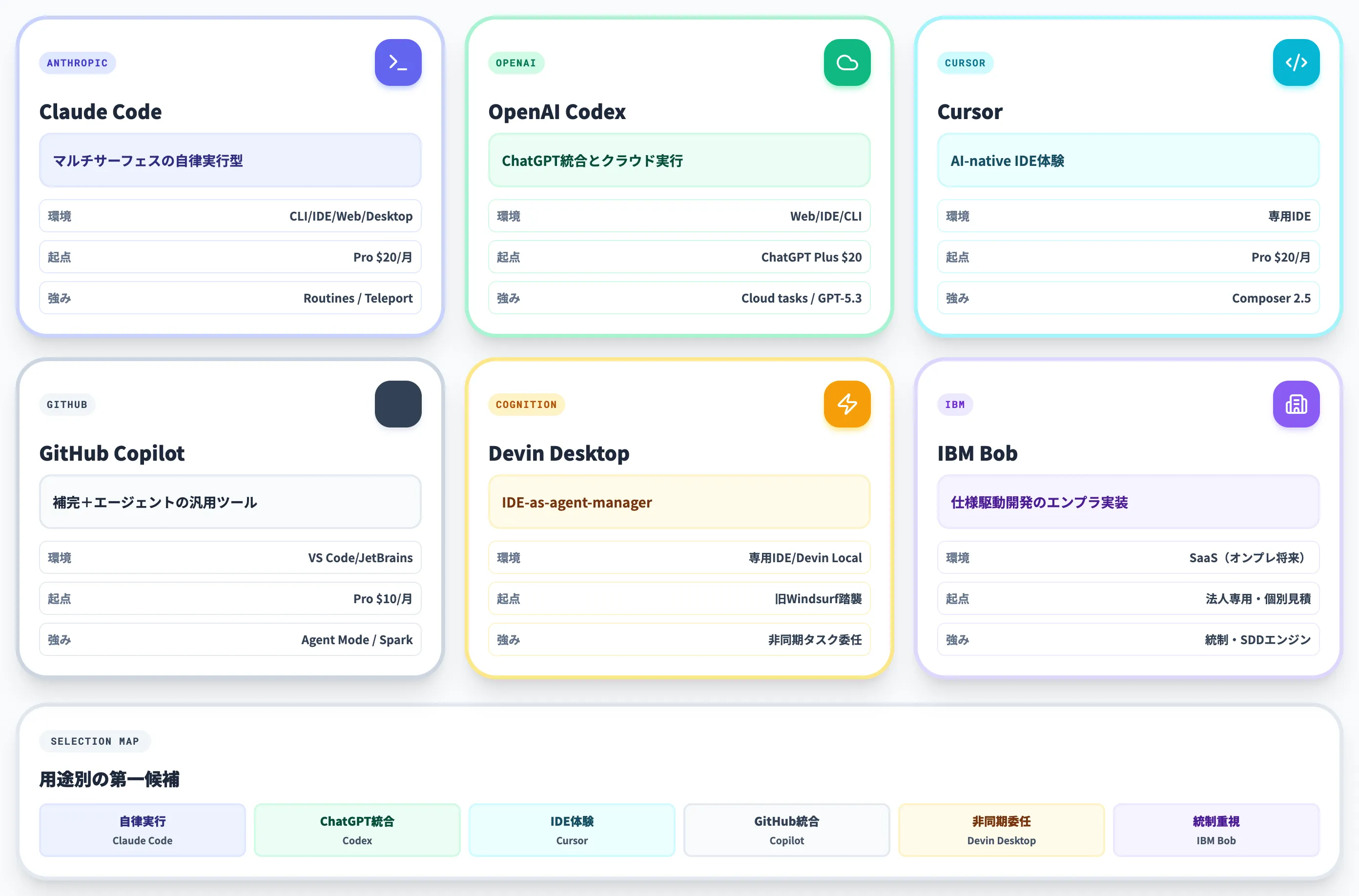The height and width of the screenshot is (896, 1359).
Task: Select the 自律実行 Claude Code selection tile
Action: point(143,830)
